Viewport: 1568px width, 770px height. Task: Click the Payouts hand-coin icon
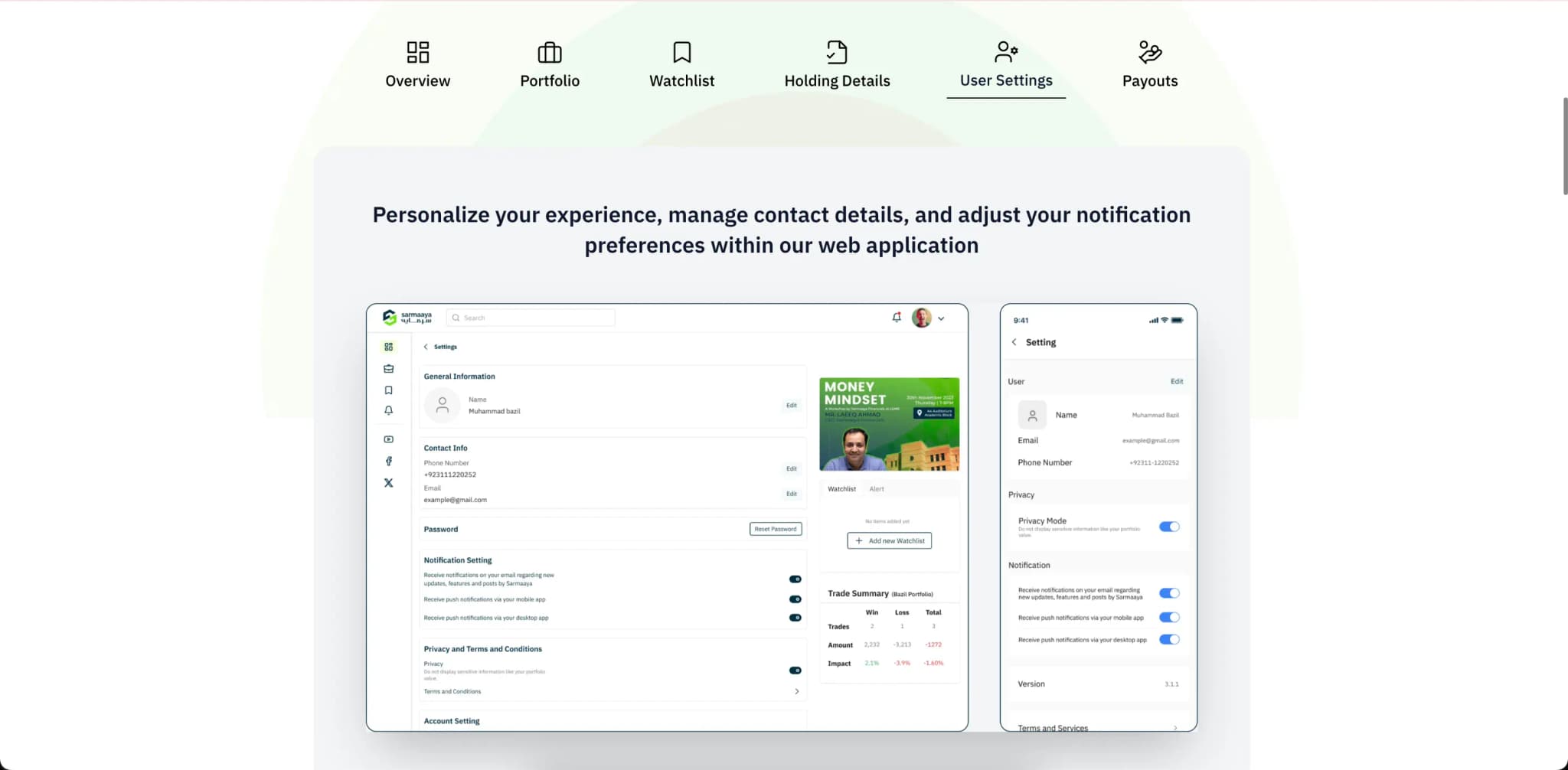1150,52
